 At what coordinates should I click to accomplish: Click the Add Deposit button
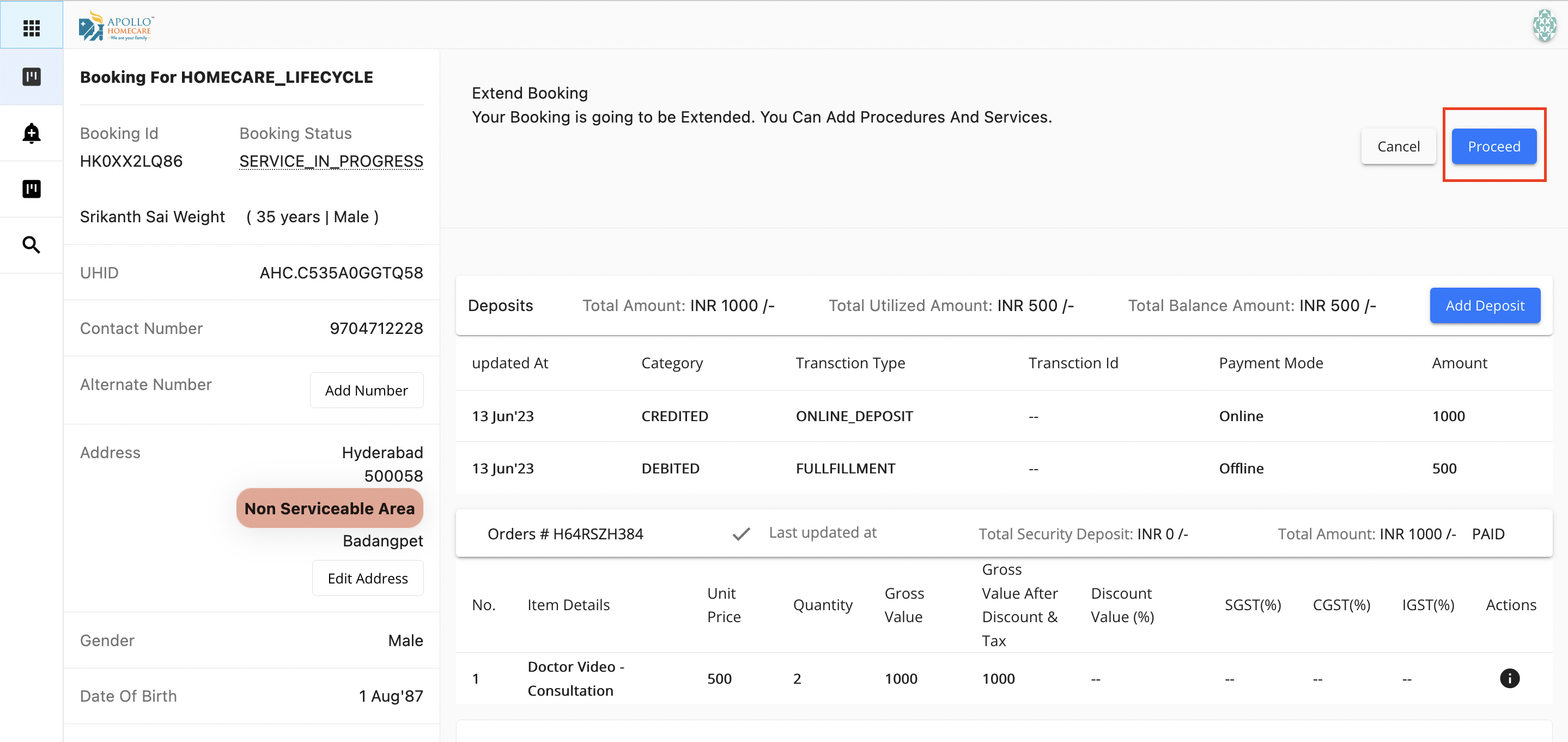(1484, 305)
